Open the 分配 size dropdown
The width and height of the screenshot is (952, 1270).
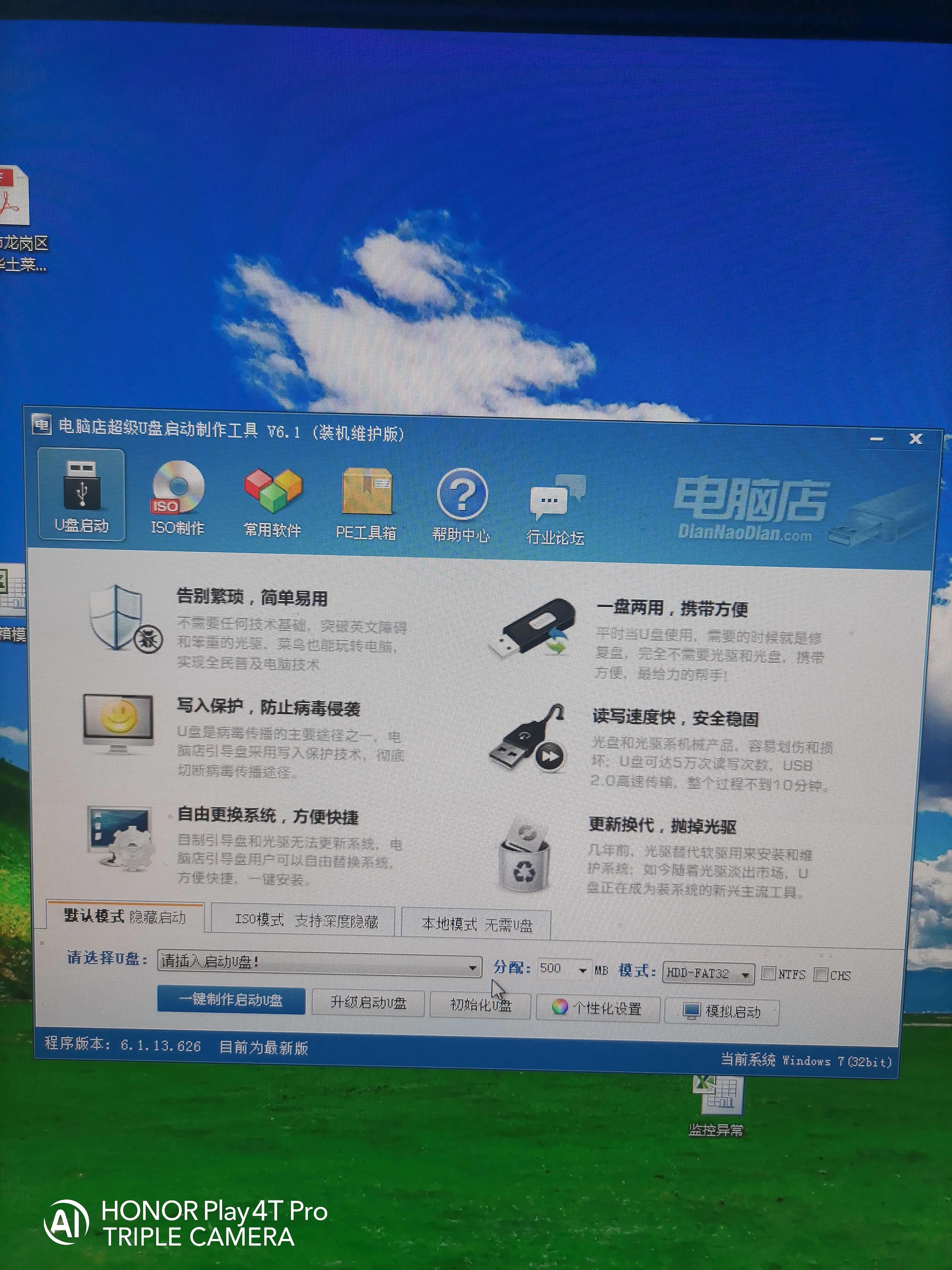584,970
